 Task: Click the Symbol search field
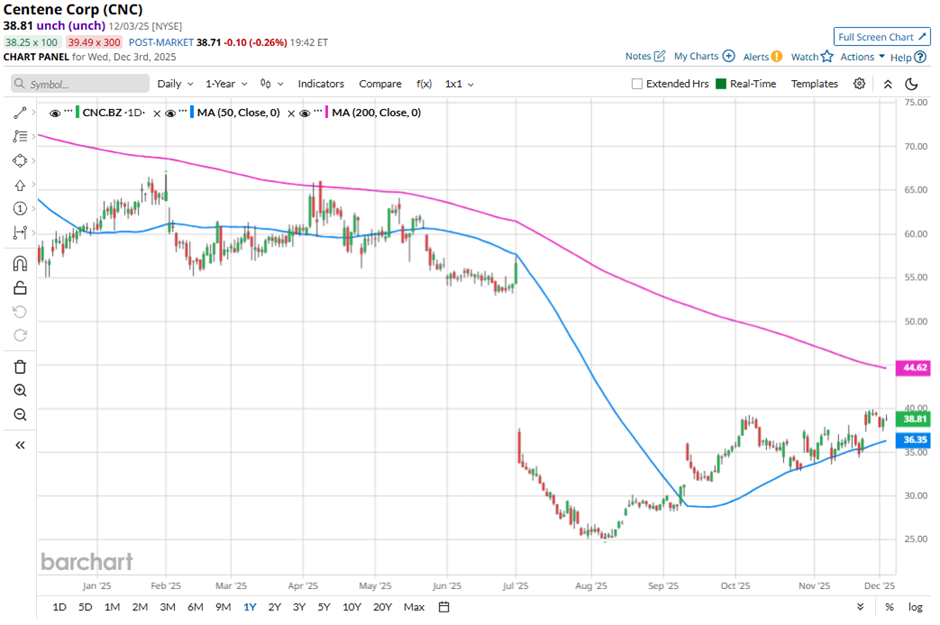pos(80,84)
